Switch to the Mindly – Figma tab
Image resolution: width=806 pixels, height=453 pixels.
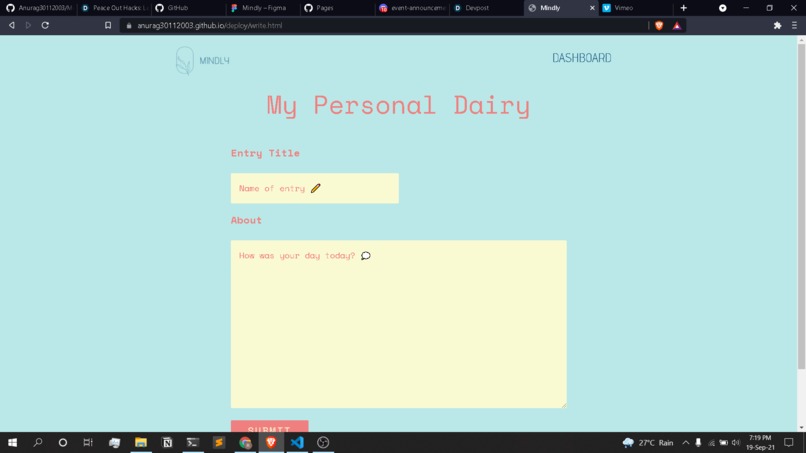[263, 8]
